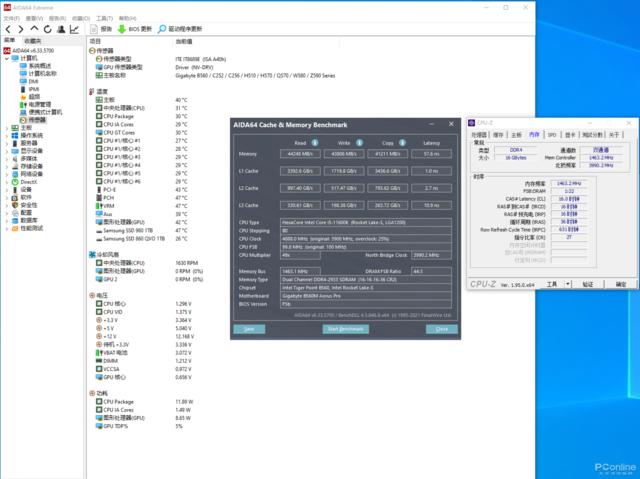The width and height of the screenshot is (640, 479).
Task: Switch to CPU-Z 处理器 tab
Action: coord(479,135)
